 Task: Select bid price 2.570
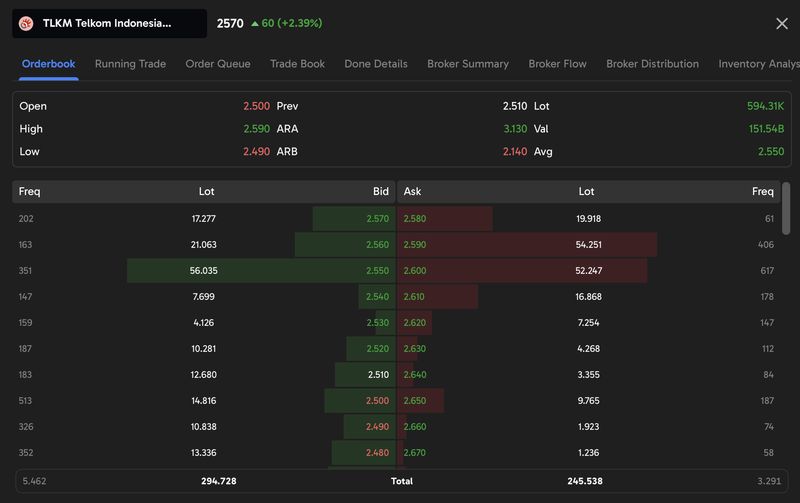378,218
